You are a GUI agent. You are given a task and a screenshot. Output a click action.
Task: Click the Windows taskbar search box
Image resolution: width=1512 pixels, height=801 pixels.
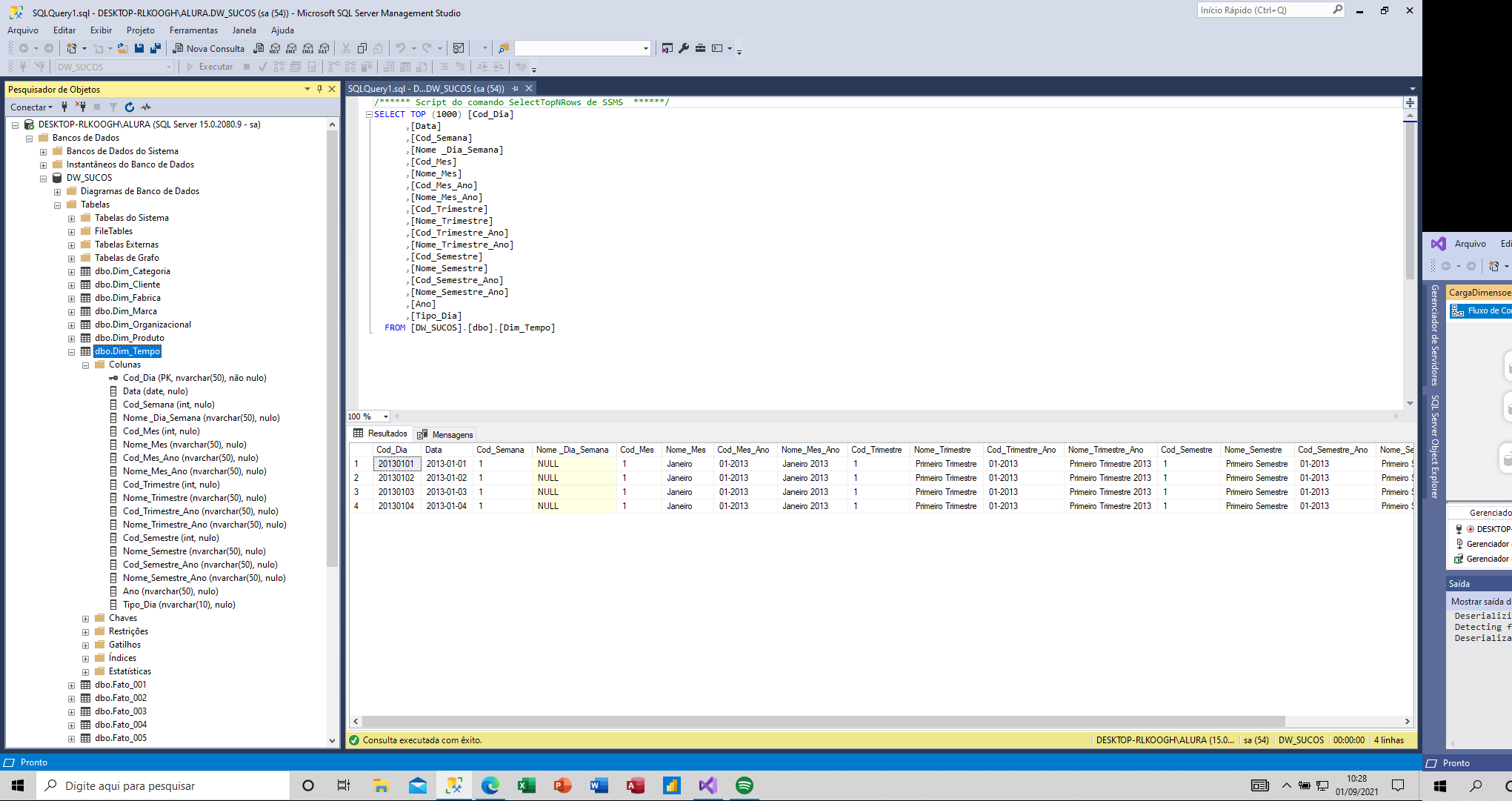point(162,785)
